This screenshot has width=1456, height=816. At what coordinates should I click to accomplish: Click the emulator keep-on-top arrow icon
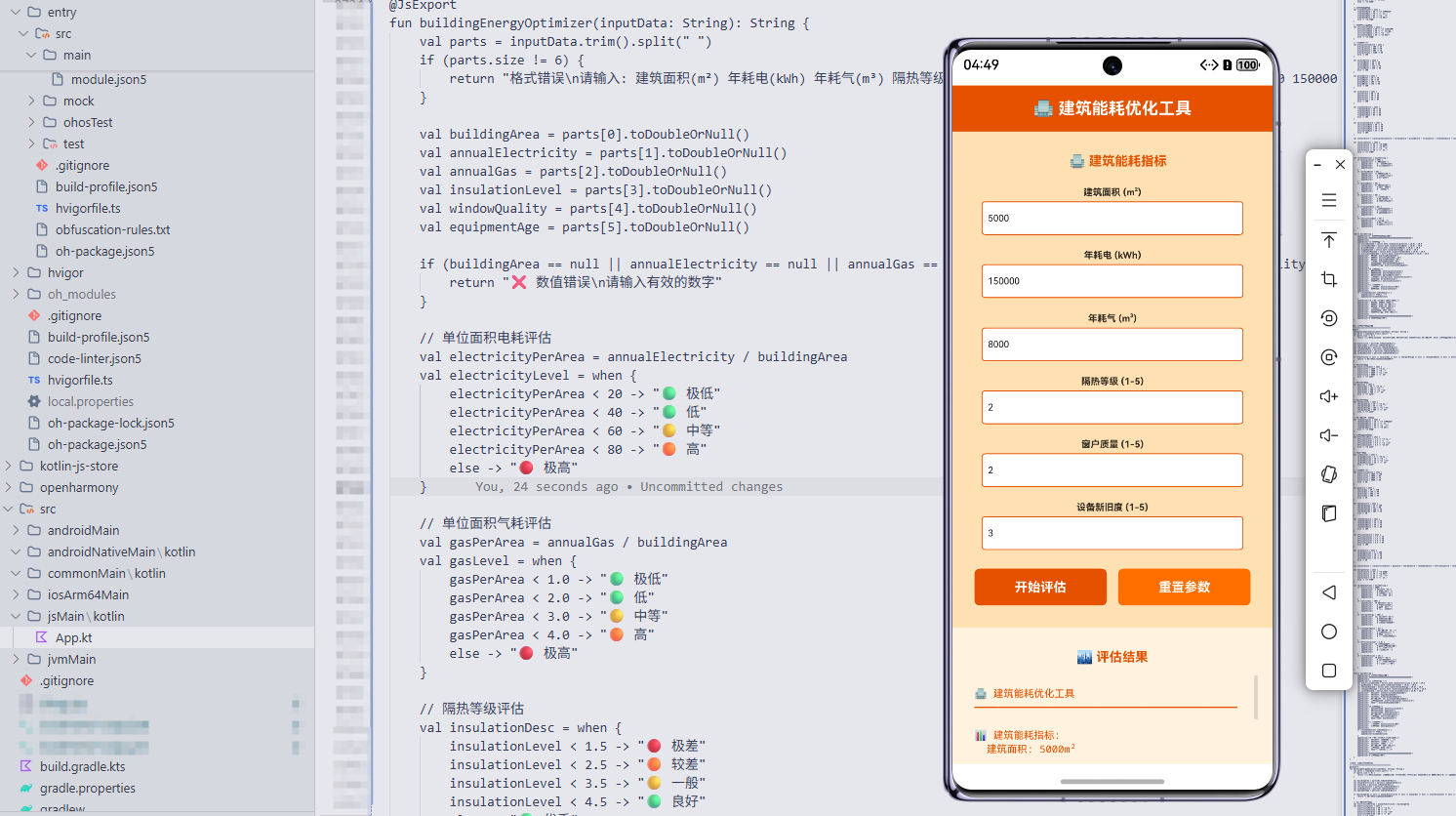pyautogui.click(x=1328, y=240)
